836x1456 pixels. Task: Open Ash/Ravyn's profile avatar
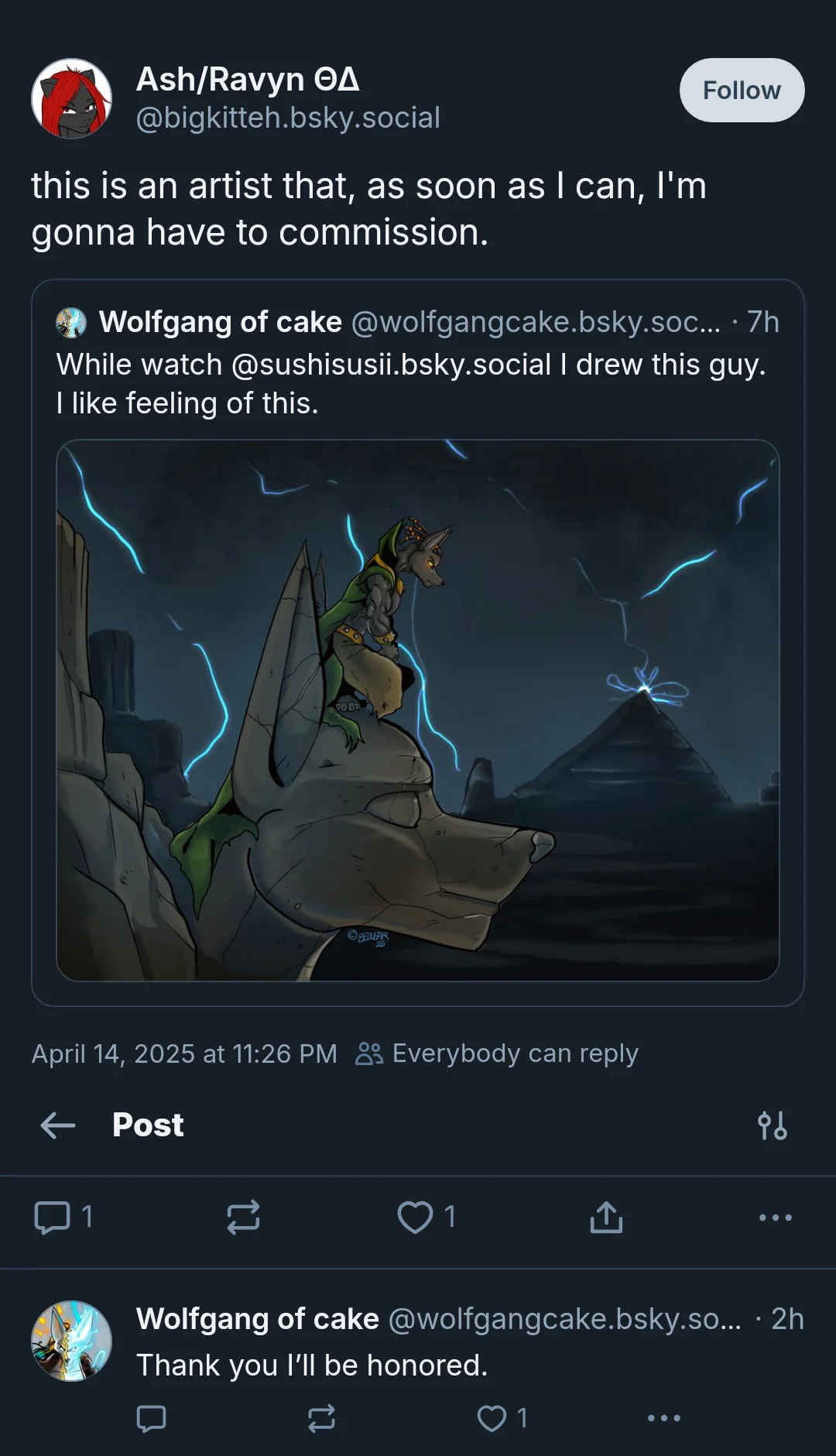(71, 99)
